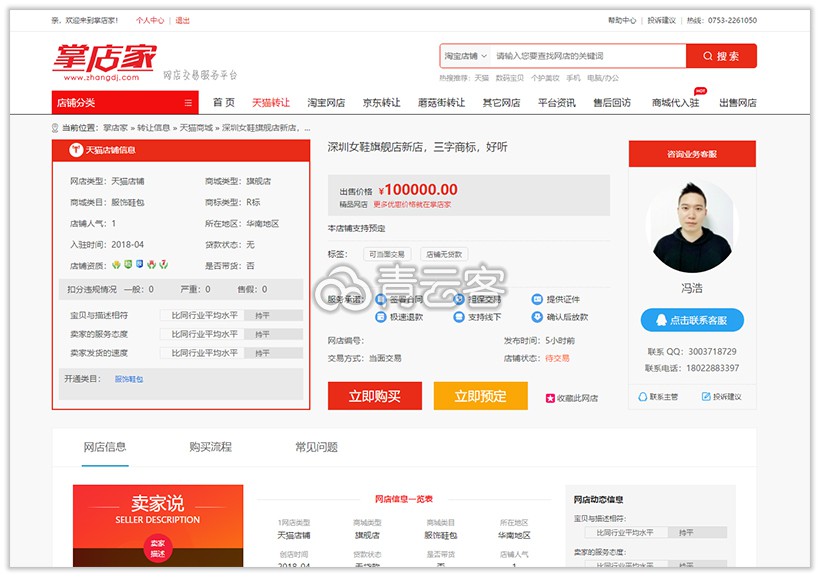Switch to the 网店信息 tab
The image size is (820, 577).
click(x=105, y=447)
